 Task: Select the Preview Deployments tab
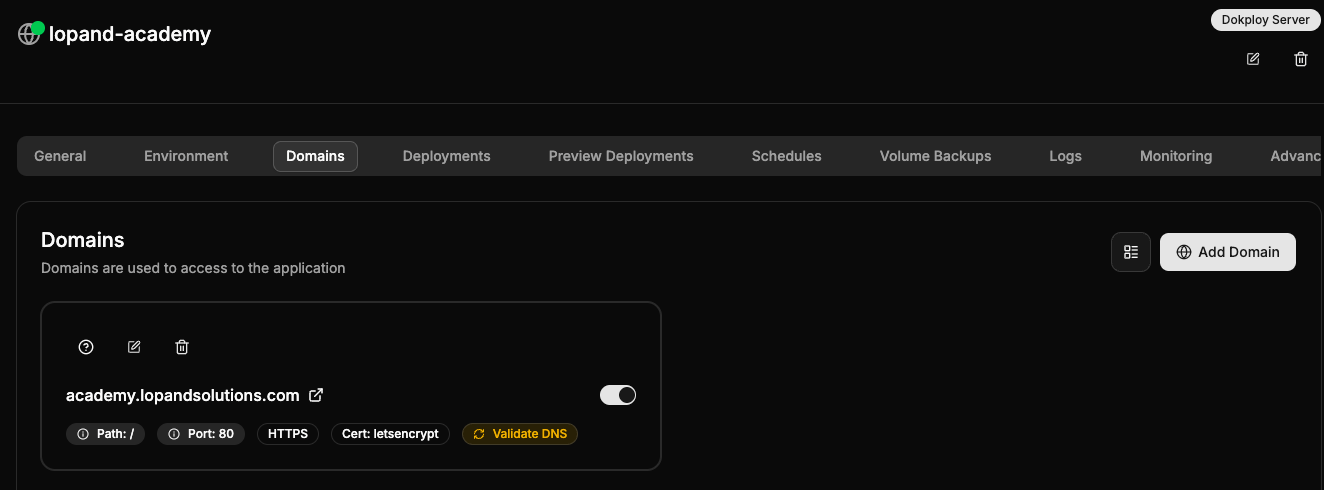tap(621, 156)
